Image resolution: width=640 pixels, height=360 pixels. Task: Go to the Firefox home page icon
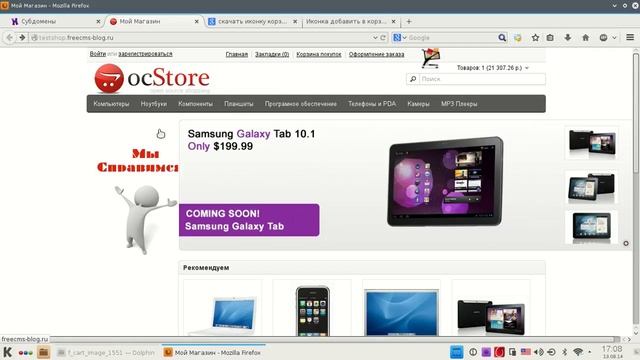[x=585, y=38]
